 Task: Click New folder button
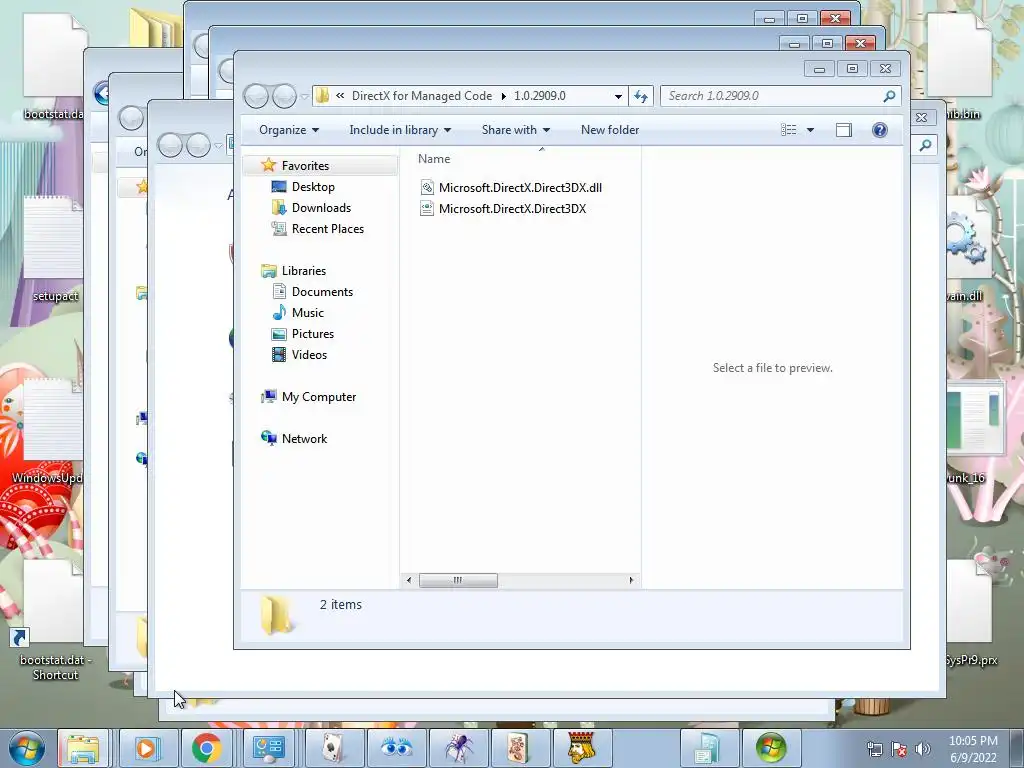click(610, 130)
